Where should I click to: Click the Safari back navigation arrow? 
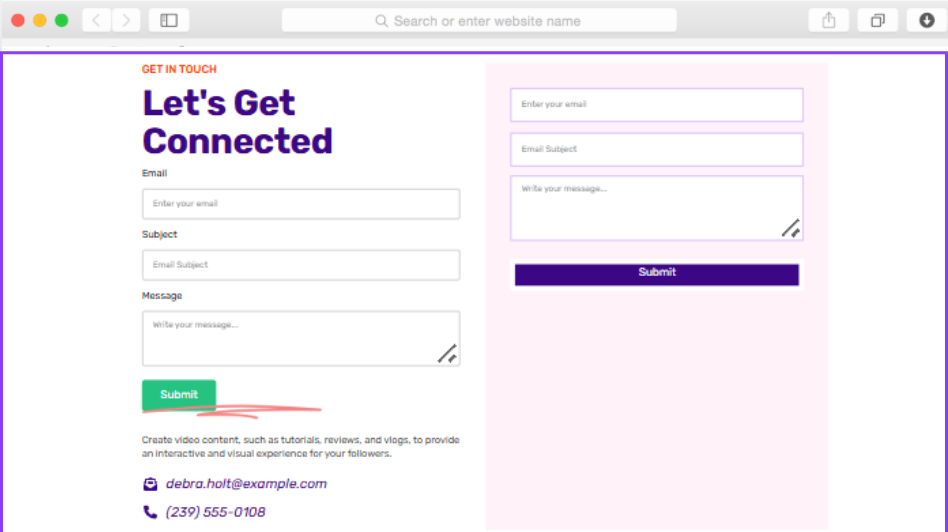(x=96, y=20)
